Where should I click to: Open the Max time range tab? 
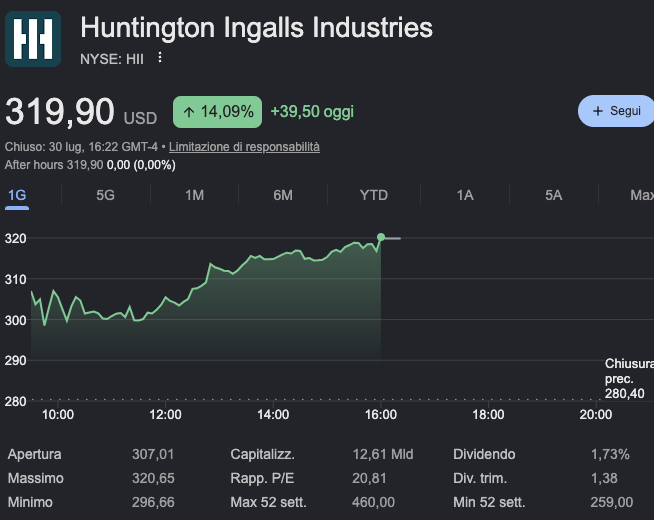pyautogui.click(x=641, y=195)
